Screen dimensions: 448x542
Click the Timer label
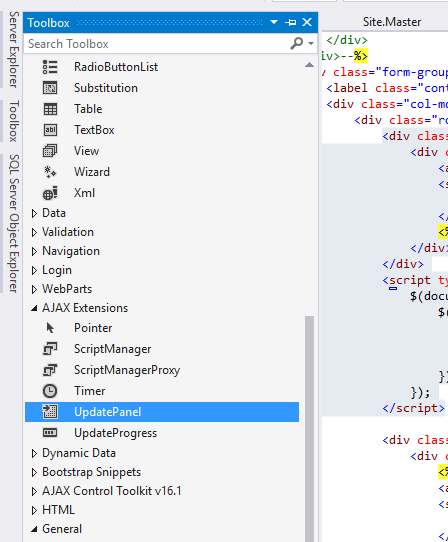[x=90, y=391]
